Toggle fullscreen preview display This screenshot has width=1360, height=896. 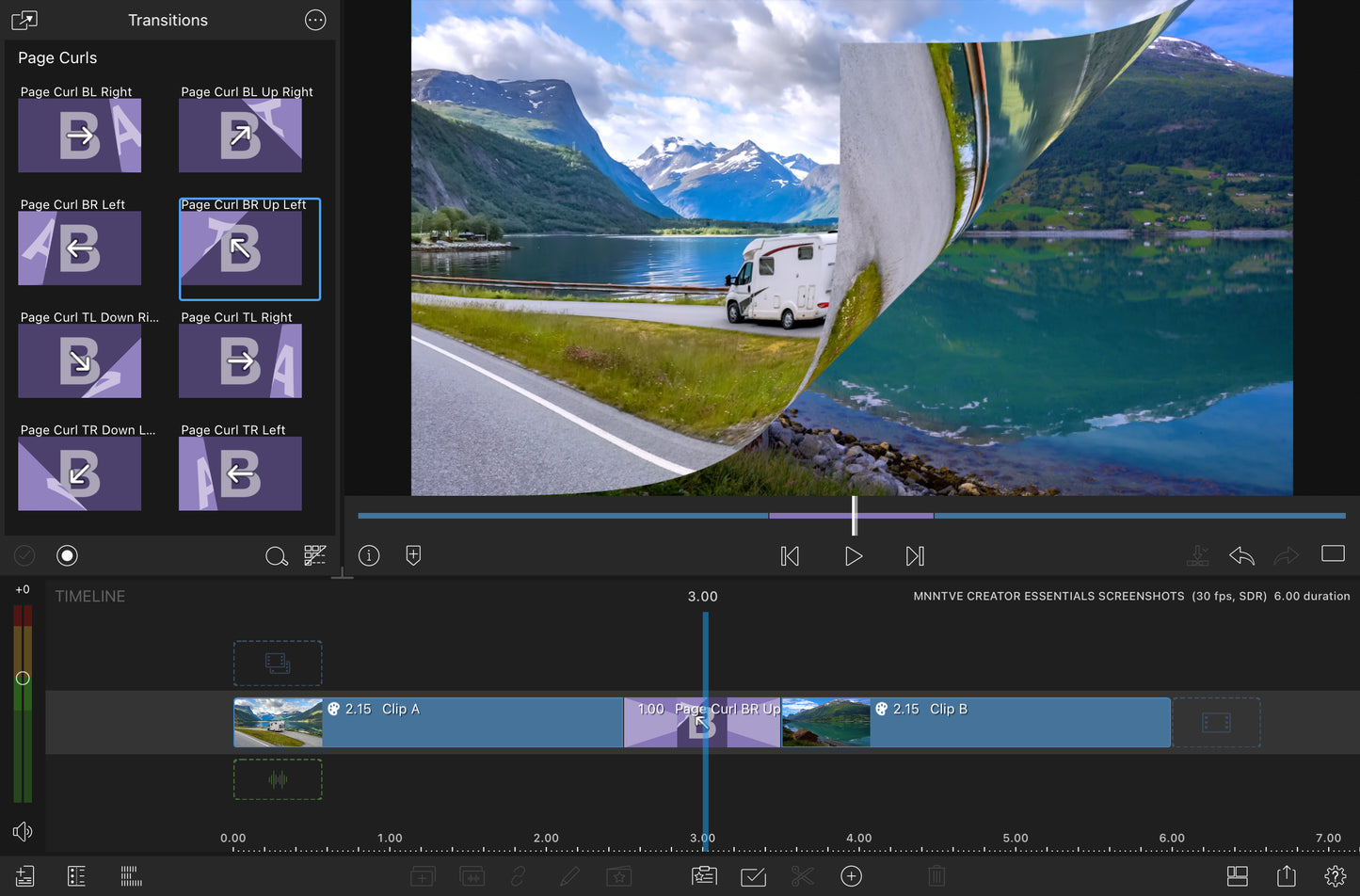point(1333,553)
